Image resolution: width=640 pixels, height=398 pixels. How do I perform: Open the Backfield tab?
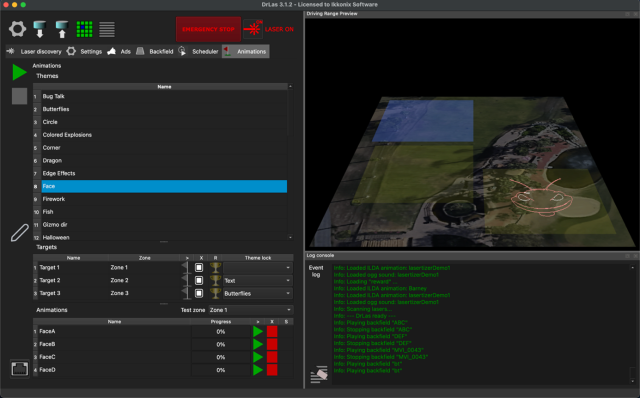click(x=155, y=51)
